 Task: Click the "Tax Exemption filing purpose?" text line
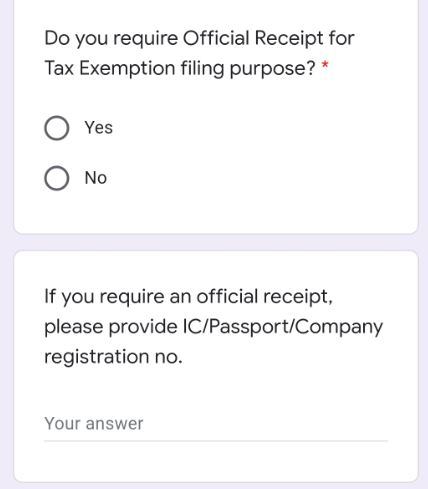(x=180, y=69)
